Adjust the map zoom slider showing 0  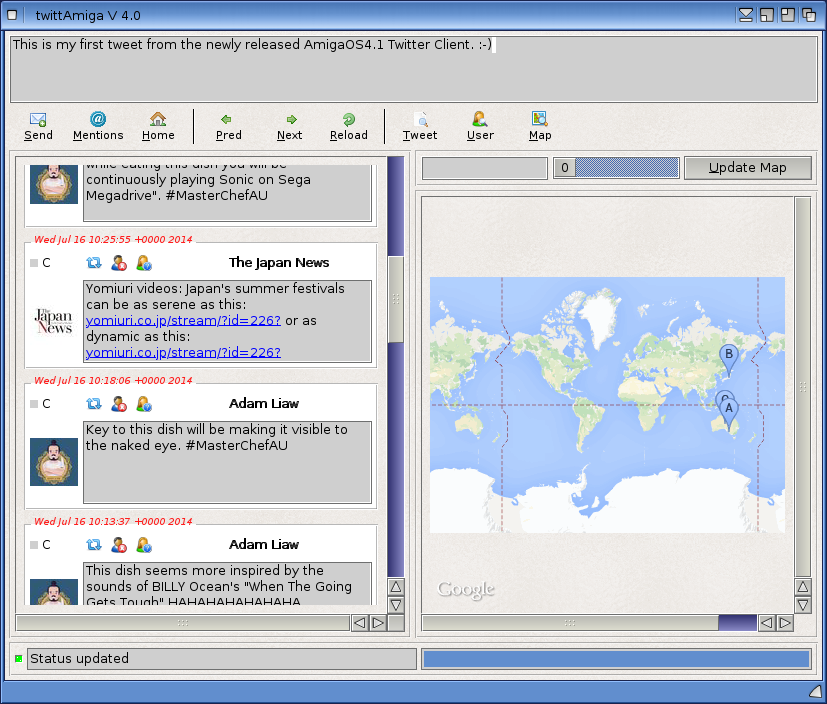(616, 168)
